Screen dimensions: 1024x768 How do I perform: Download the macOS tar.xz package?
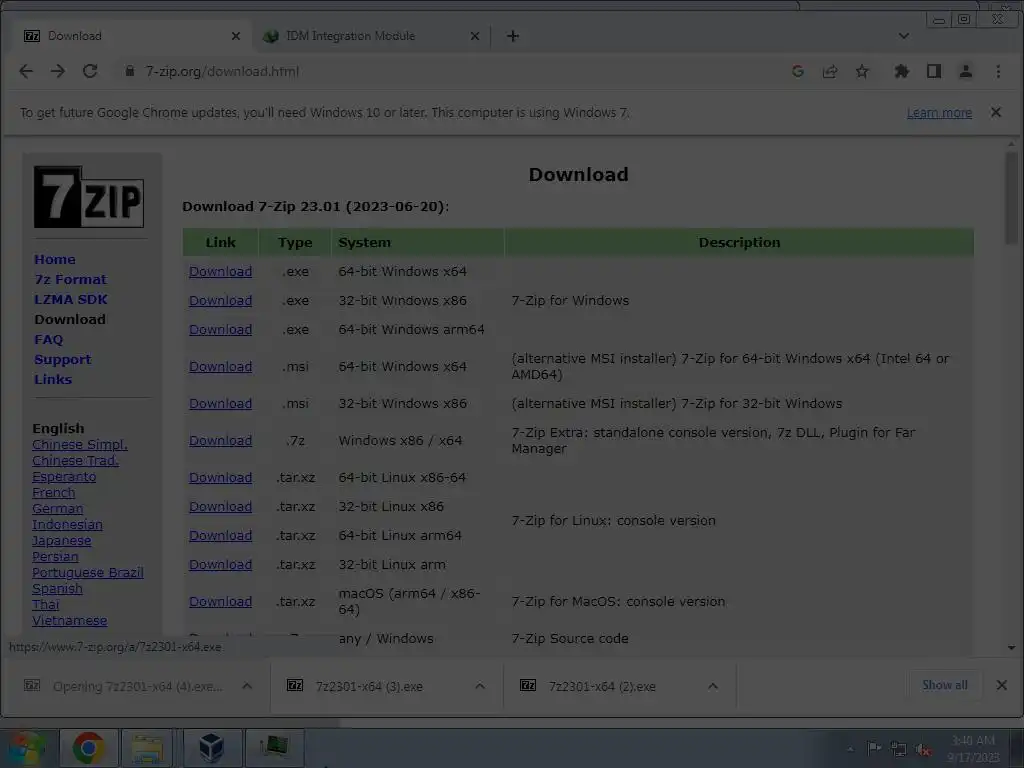point(221,601)
